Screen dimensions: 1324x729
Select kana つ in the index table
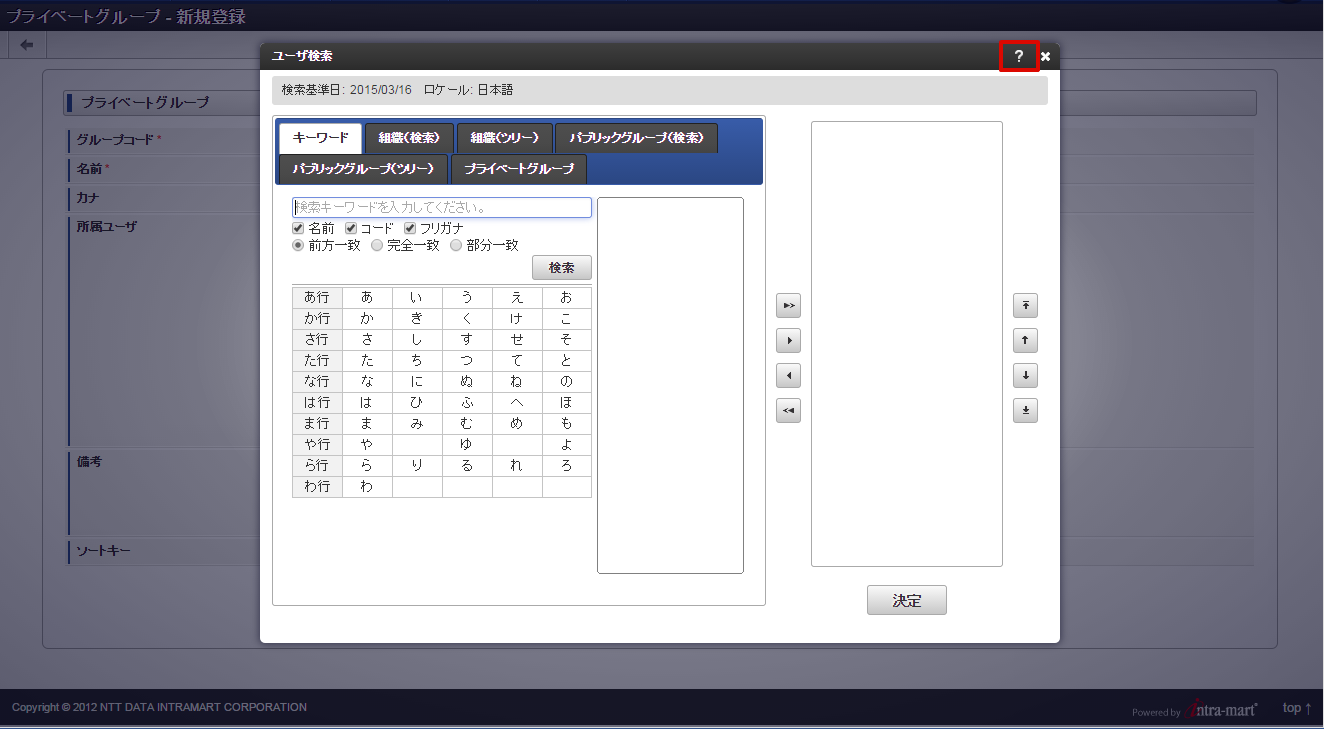click(x=467, y=361)
